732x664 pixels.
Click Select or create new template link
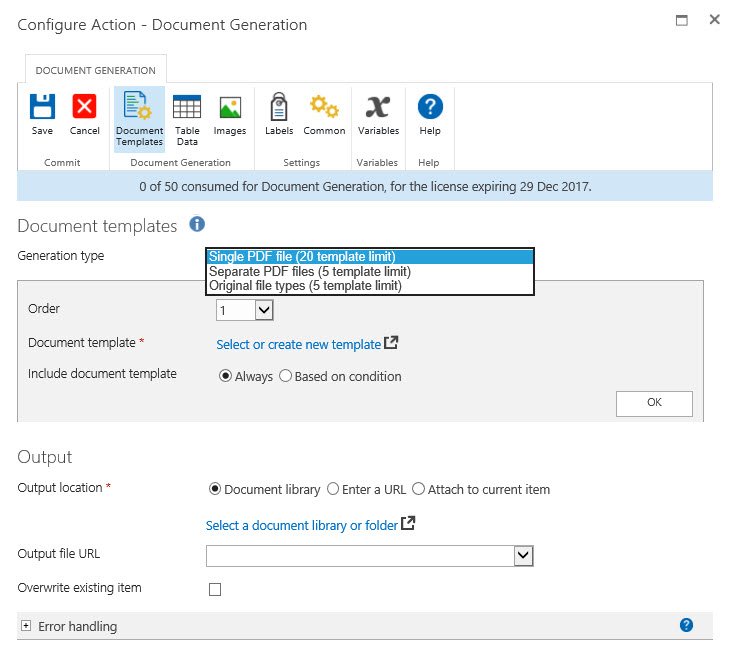tap(298, 345)
